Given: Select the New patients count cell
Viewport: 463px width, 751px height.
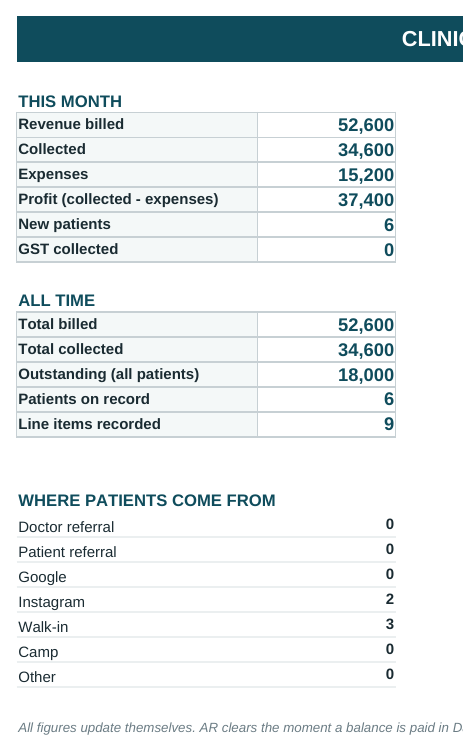Looking at the screenshot, I should [327, 225].
